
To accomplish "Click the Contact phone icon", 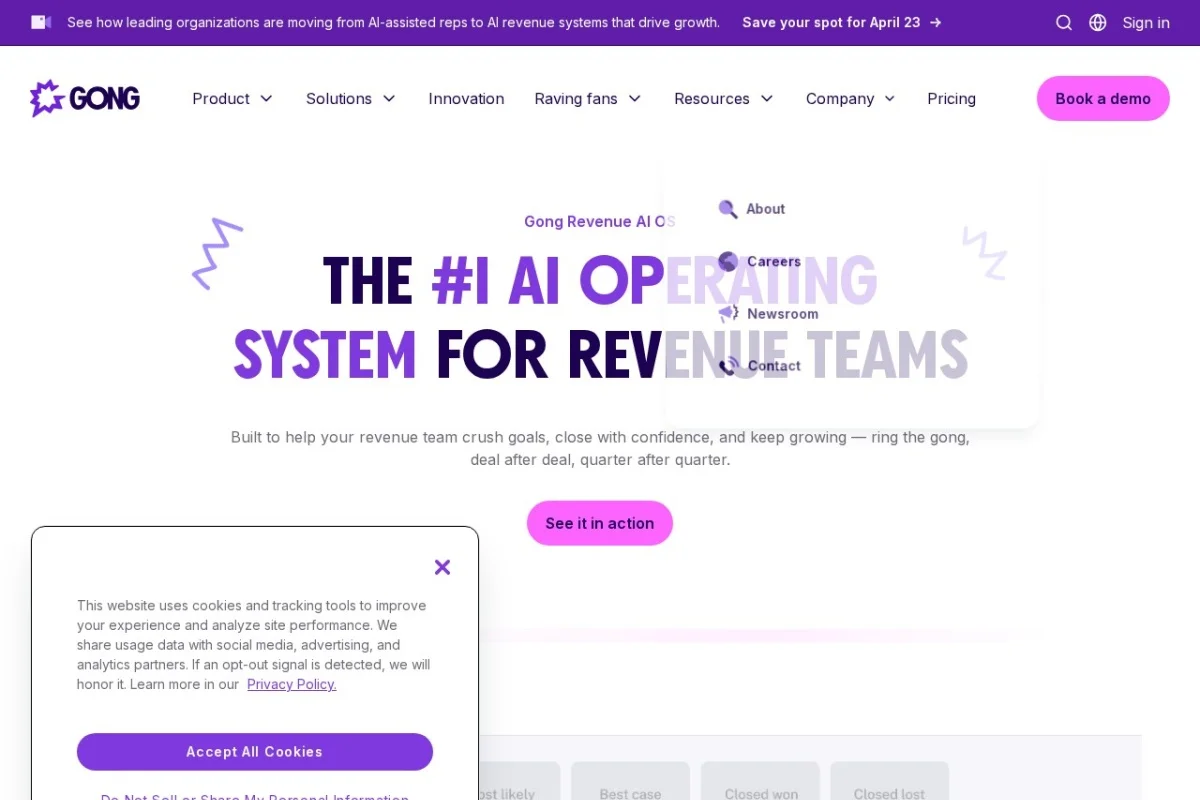I will (728, 365).
